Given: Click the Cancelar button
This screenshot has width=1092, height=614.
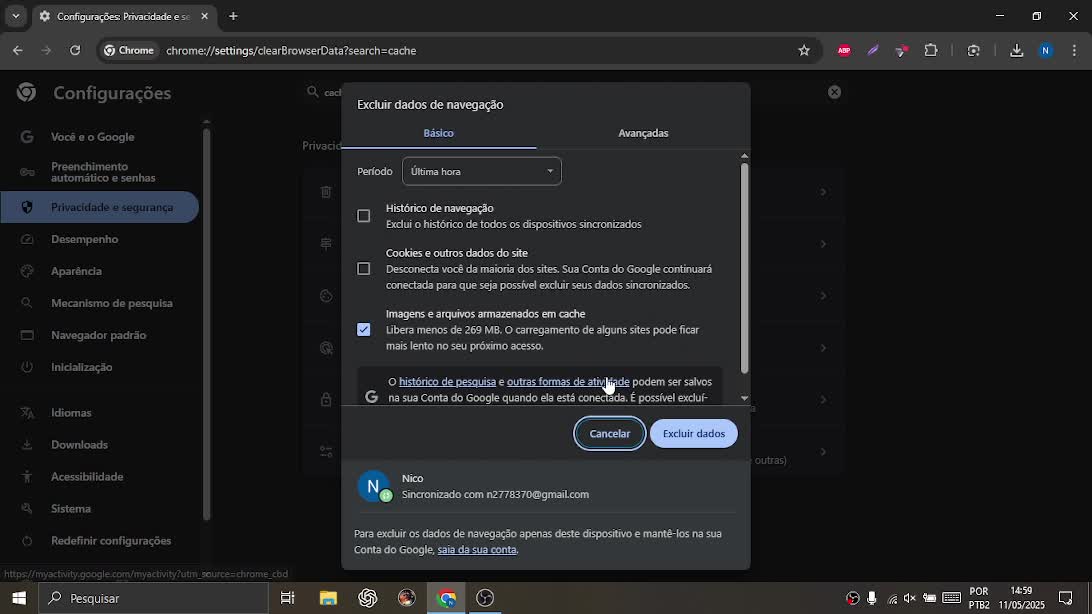Looking at the screenshot, I should (x=609, y=434).
